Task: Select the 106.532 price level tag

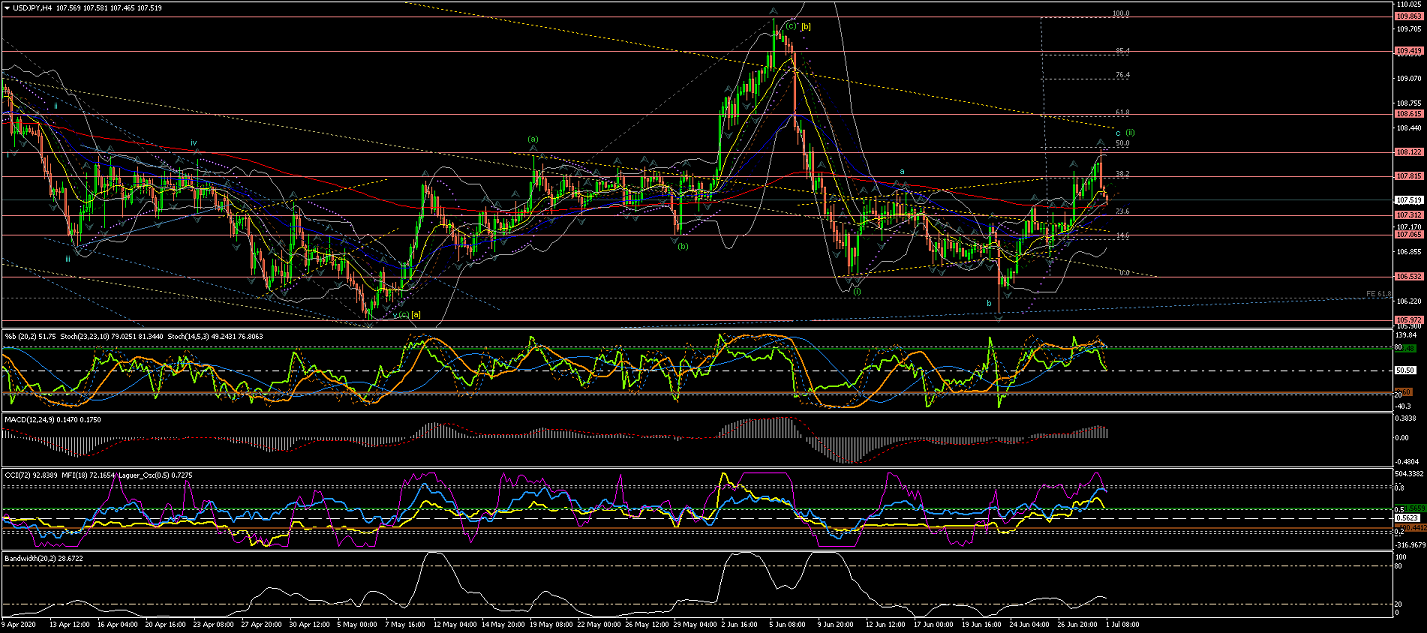Action: coord(1409,277)
